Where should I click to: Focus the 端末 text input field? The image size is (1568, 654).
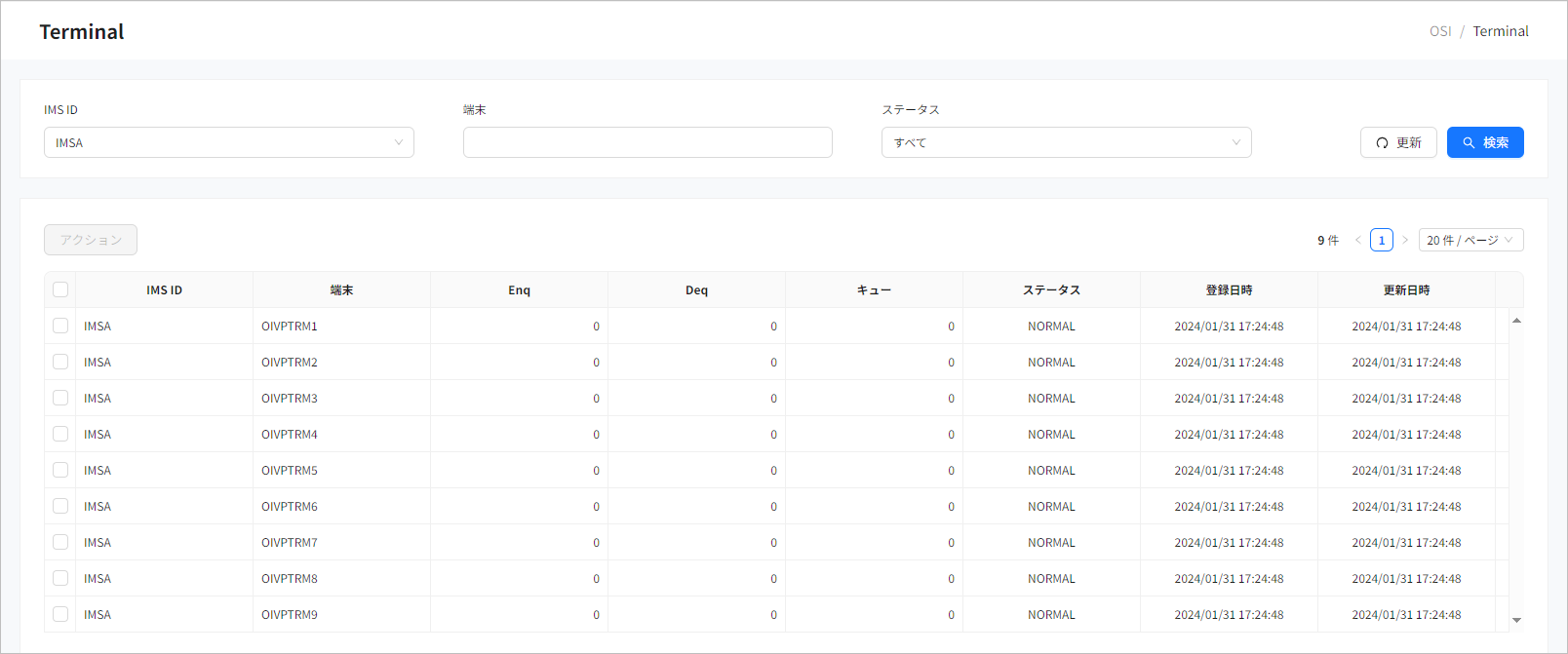pos(647,142)
